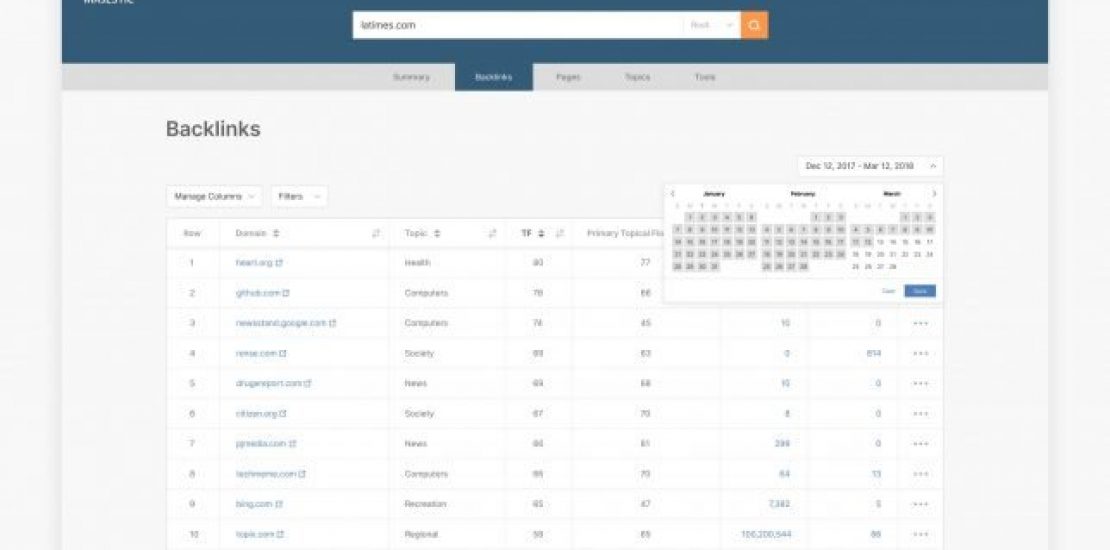Click sort arrows beside the Topic header

[437, 233]
